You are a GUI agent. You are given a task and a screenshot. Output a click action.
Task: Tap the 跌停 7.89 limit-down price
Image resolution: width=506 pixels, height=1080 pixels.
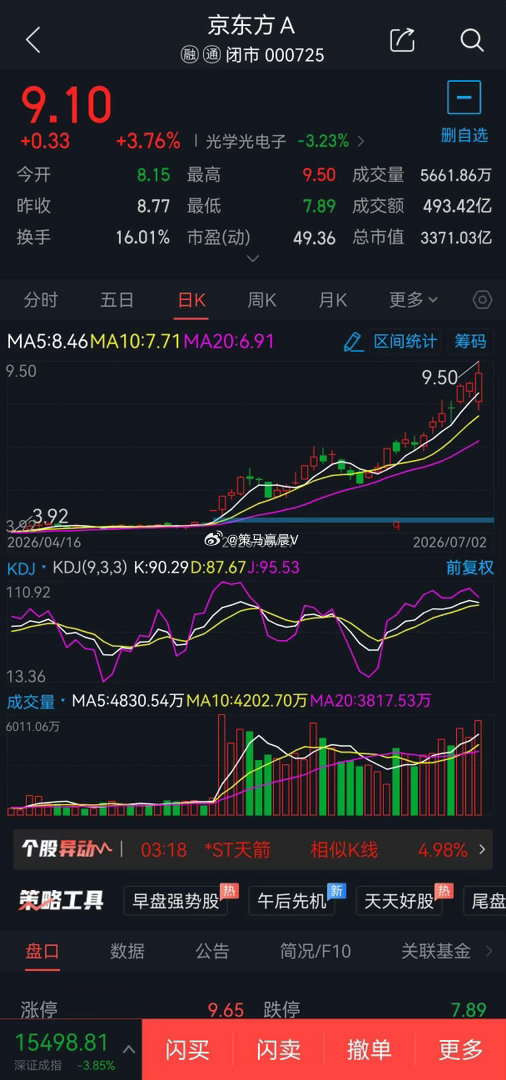click(469, 1010)
